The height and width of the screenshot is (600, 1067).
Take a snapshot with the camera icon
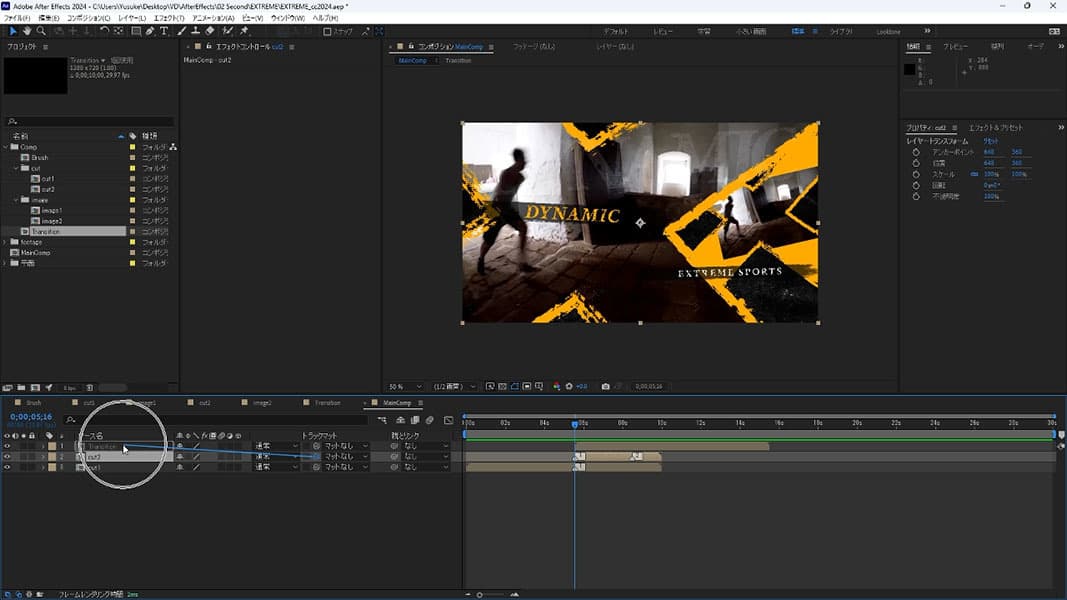tap(605, 386)
